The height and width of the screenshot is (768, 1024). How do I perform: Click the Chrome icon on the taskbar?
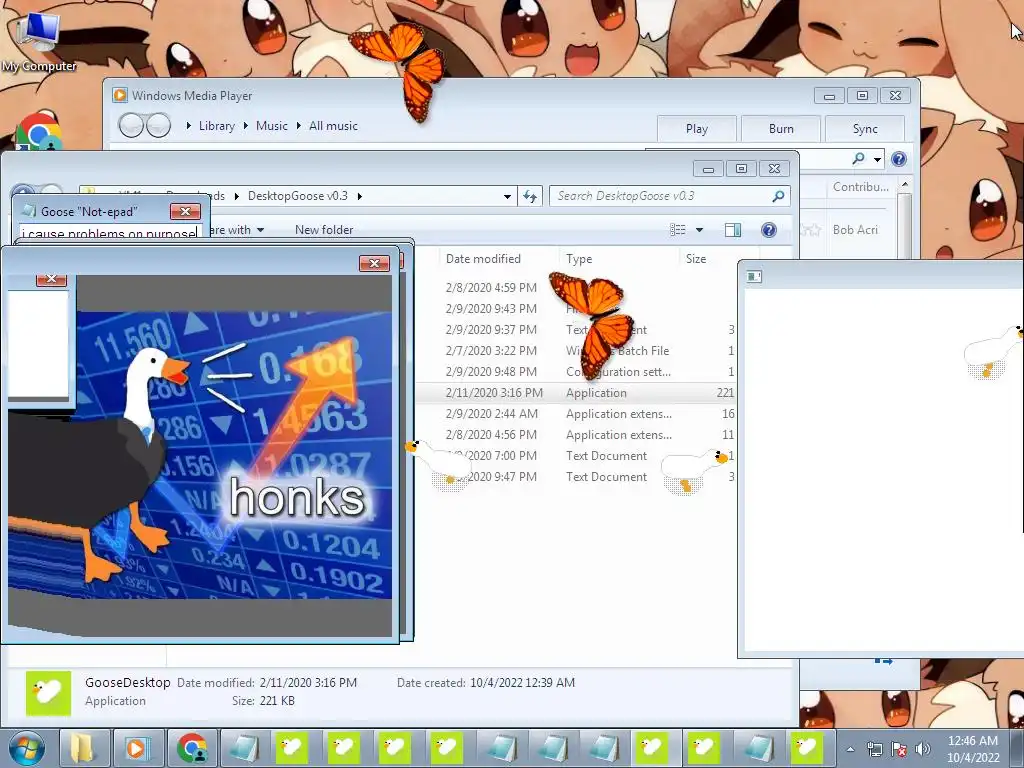pos(191,748)
